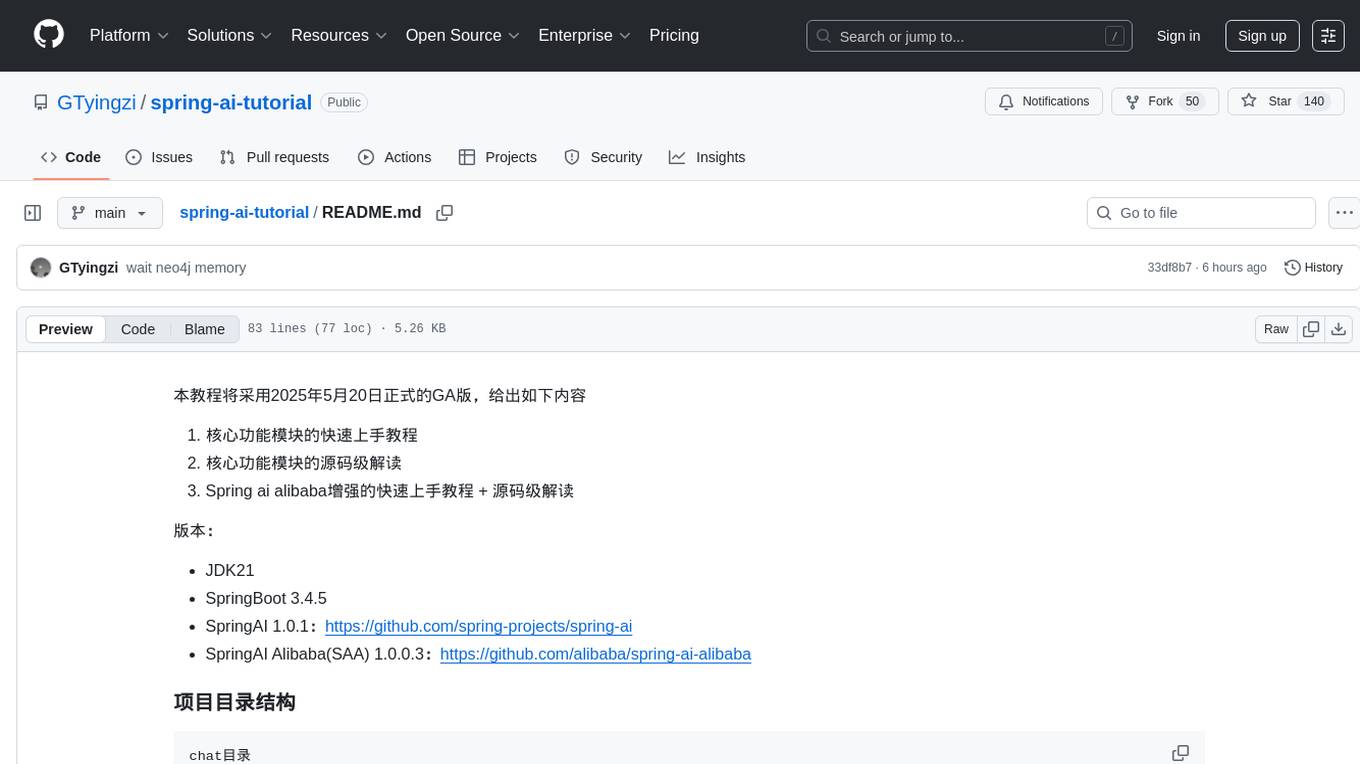Copy the README.md file path

[x=445, y=213]
